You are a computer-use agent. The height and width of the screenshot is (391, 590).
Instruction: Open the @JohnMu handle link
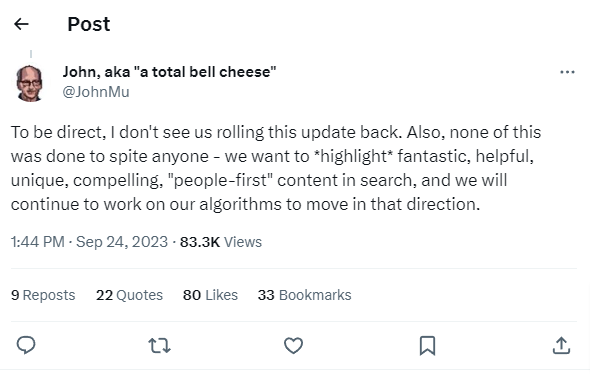(96, 92)
